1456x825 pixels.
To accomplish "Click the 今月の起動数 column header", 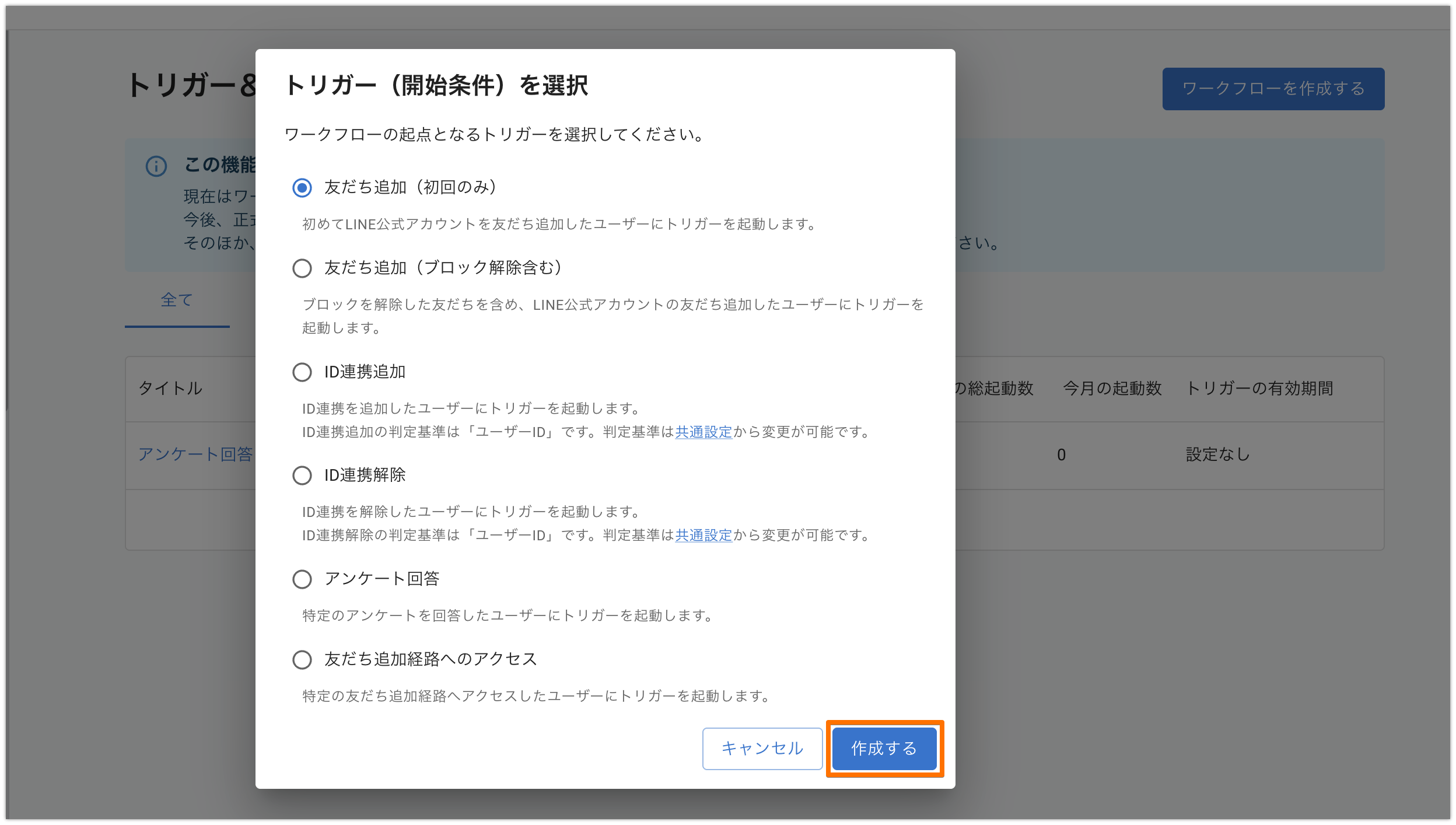I will click(1112, 389).
